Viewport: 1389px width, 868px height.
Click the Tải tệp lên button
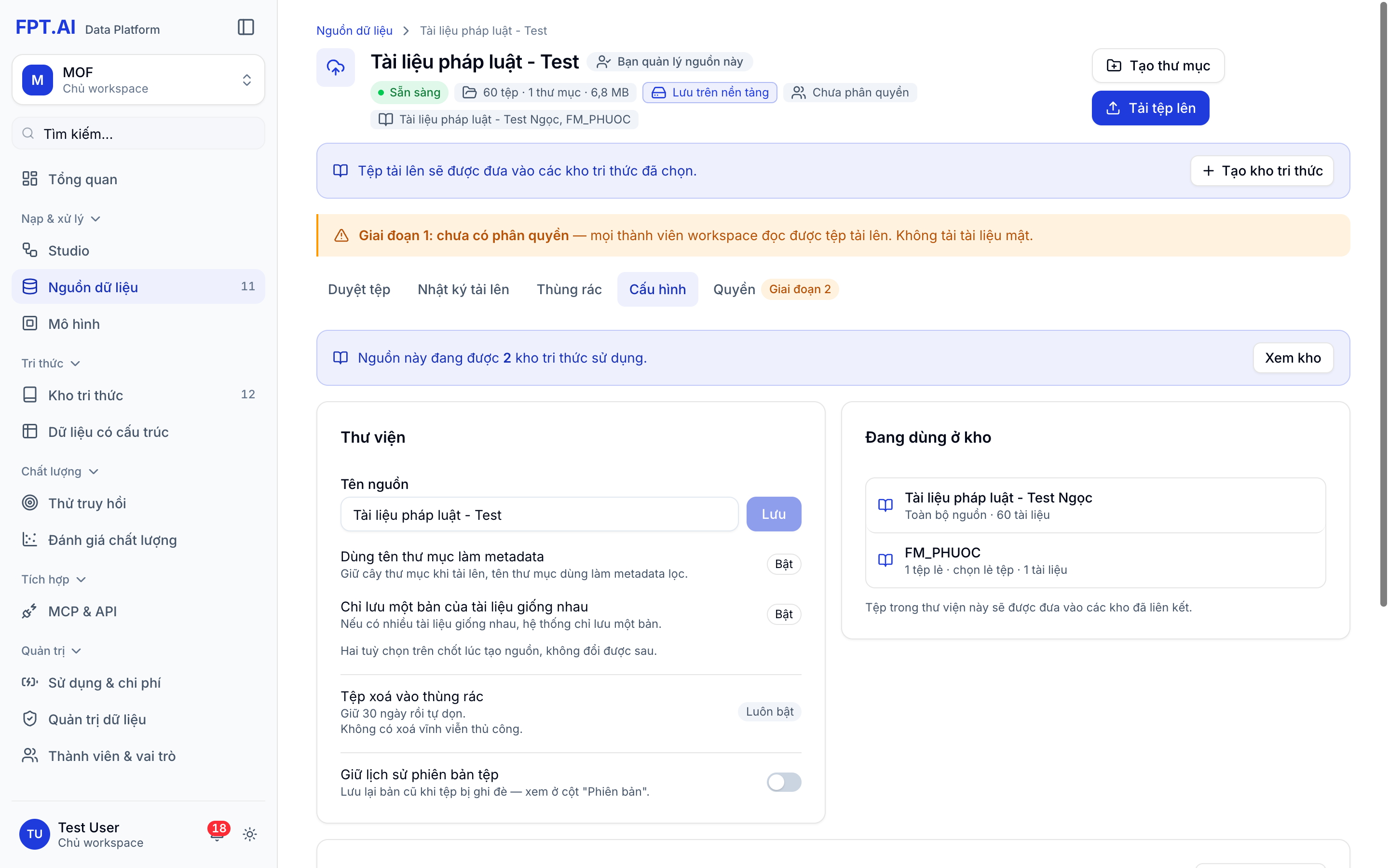pos(1150,108)
